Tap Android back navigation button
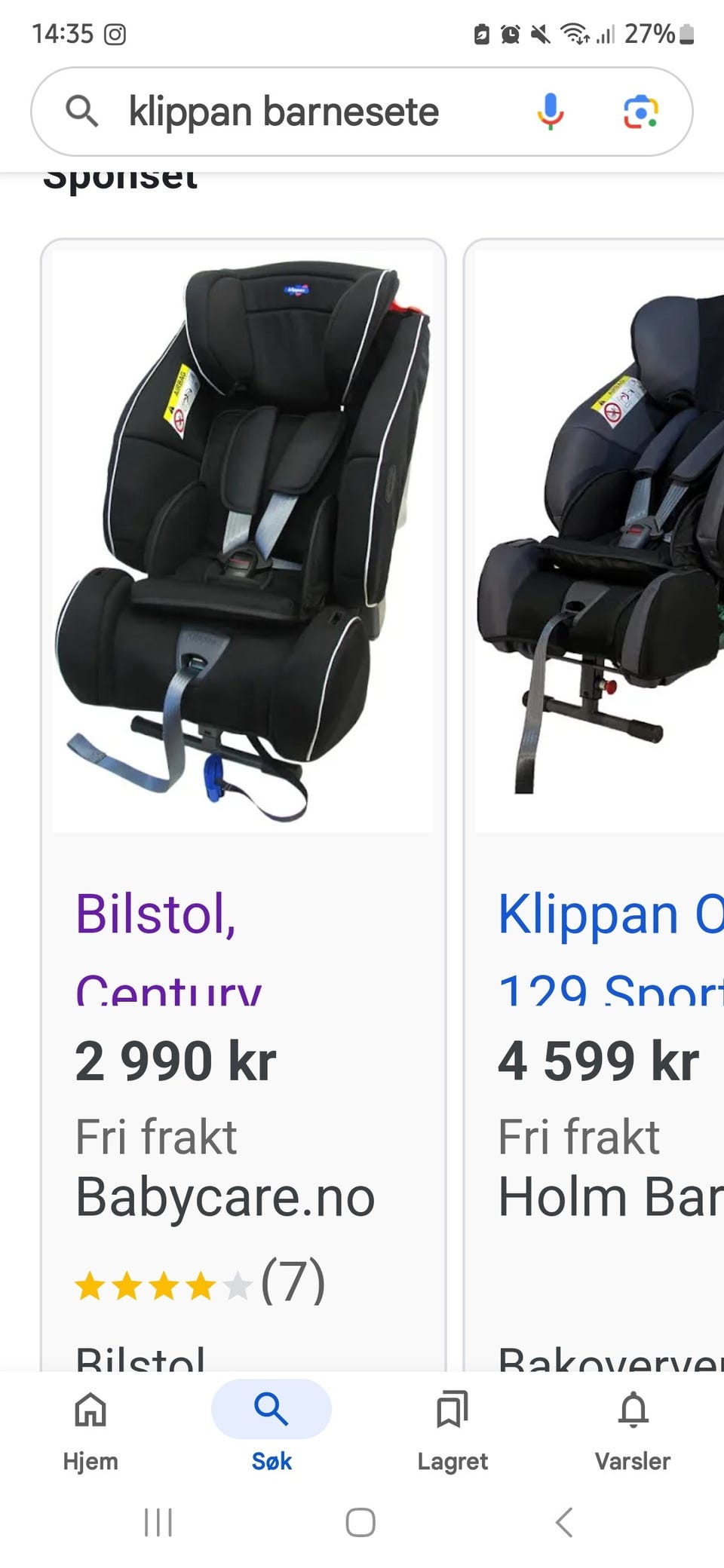724x1568 pixels. tap(564, 1522)
